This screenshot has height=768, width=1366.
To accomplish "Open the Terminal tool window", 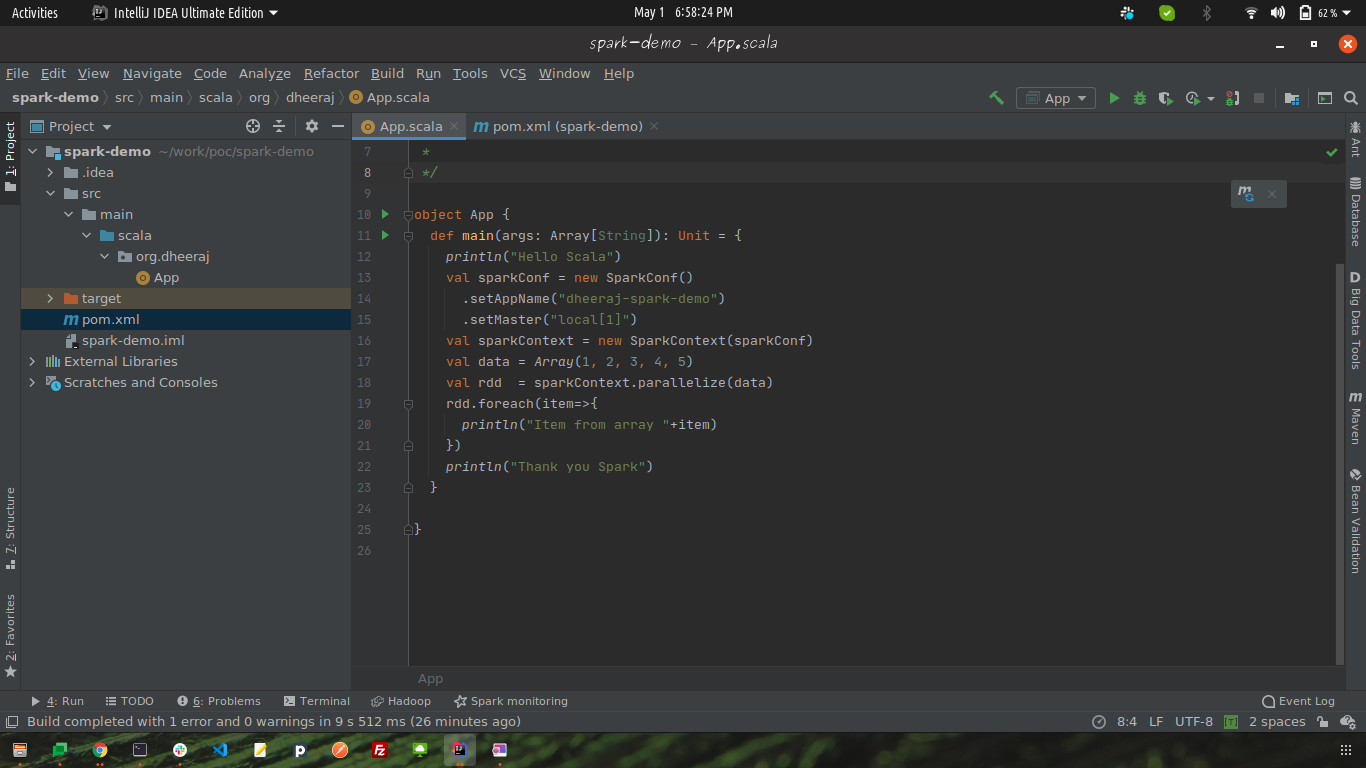I will tap(317, 701).
